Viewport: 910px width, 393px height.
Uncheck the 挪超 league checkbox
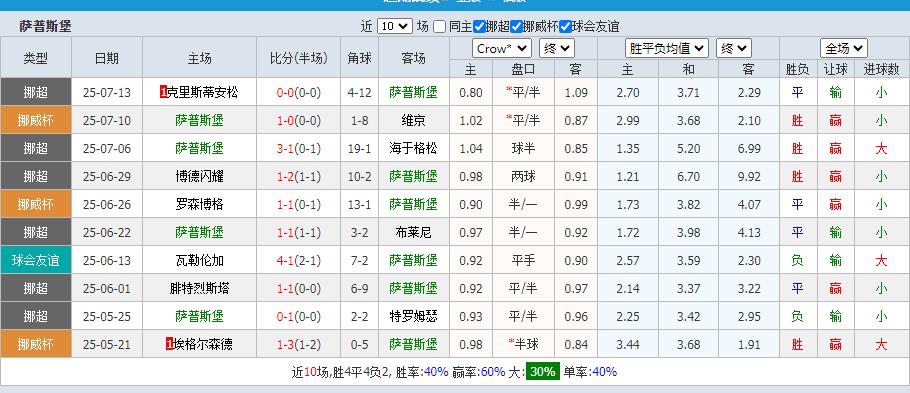click(x=479, y=27)
